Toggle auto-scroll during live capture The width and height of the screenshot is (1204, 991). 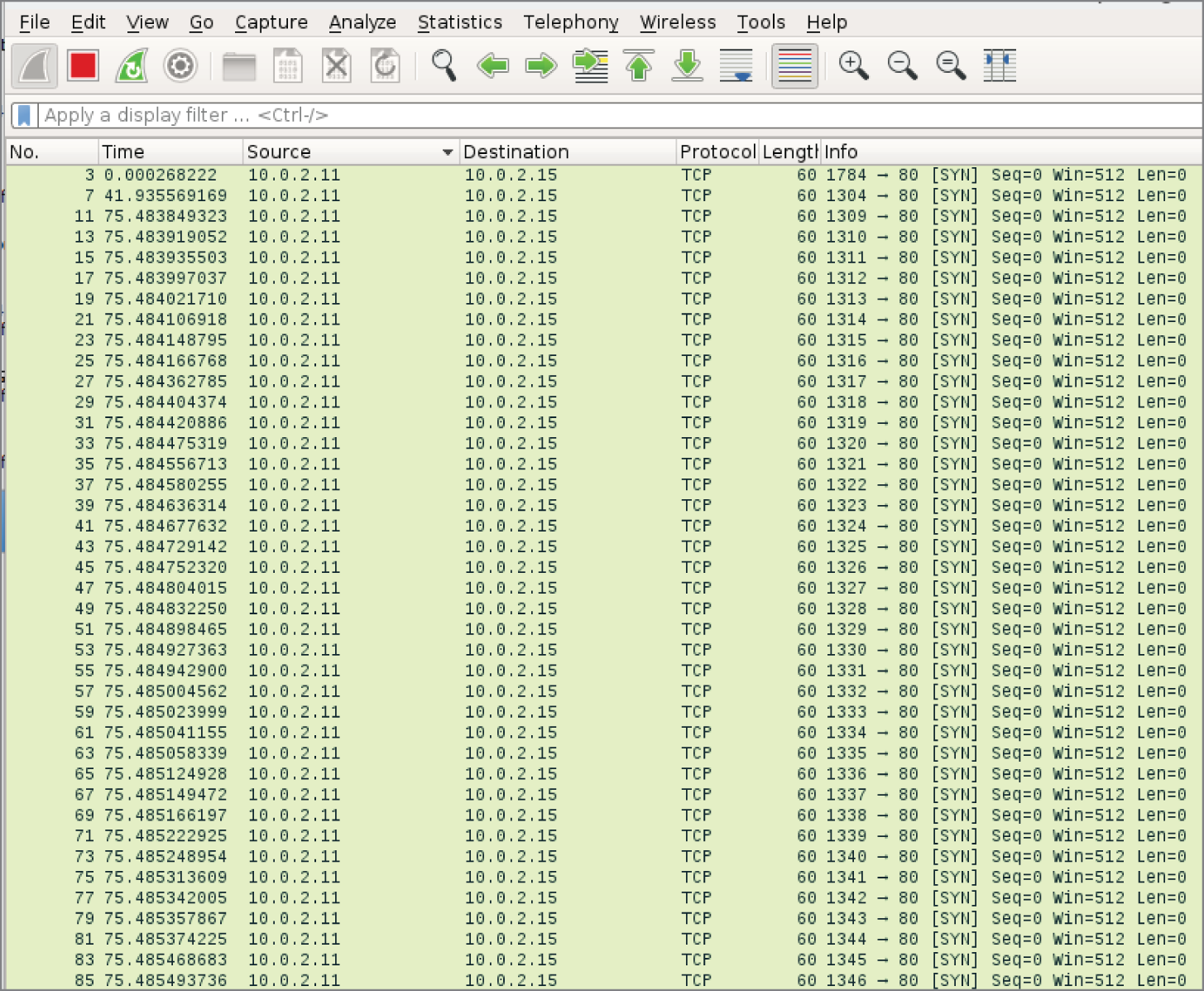click(x=736, y=66)
